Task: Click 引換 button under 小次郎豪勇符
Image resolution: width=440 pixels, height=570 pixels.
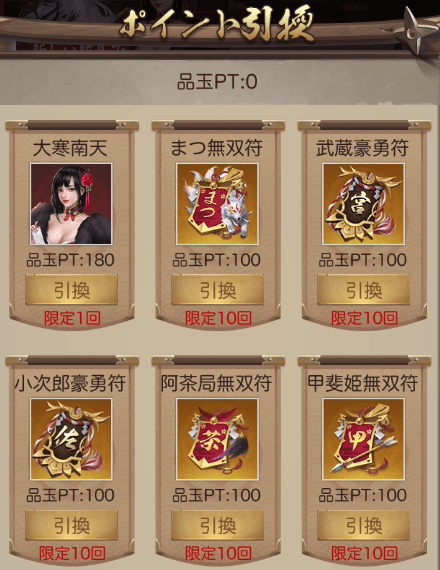Action: [71, 525]
